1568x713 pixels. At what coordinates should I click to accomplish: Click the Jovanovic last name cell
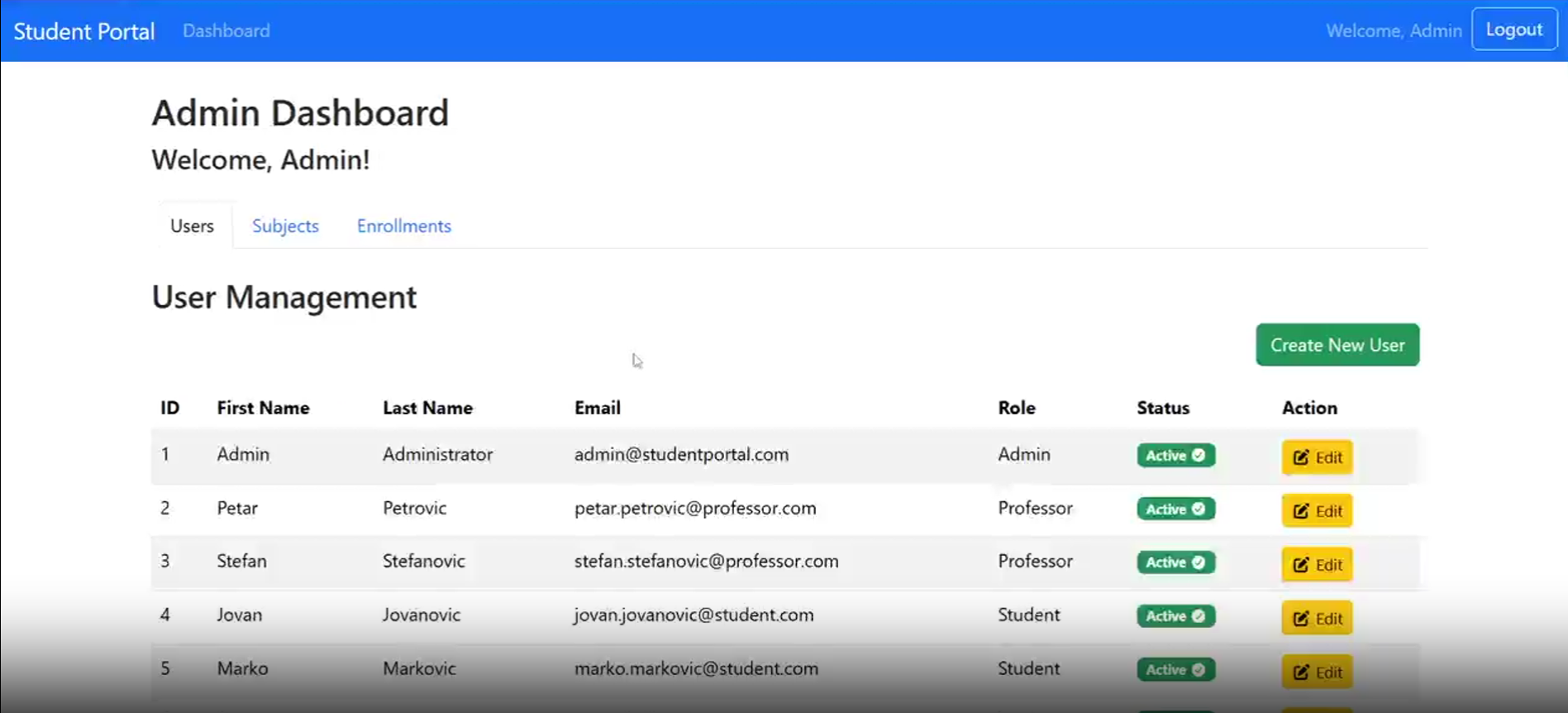click(422, 615)
